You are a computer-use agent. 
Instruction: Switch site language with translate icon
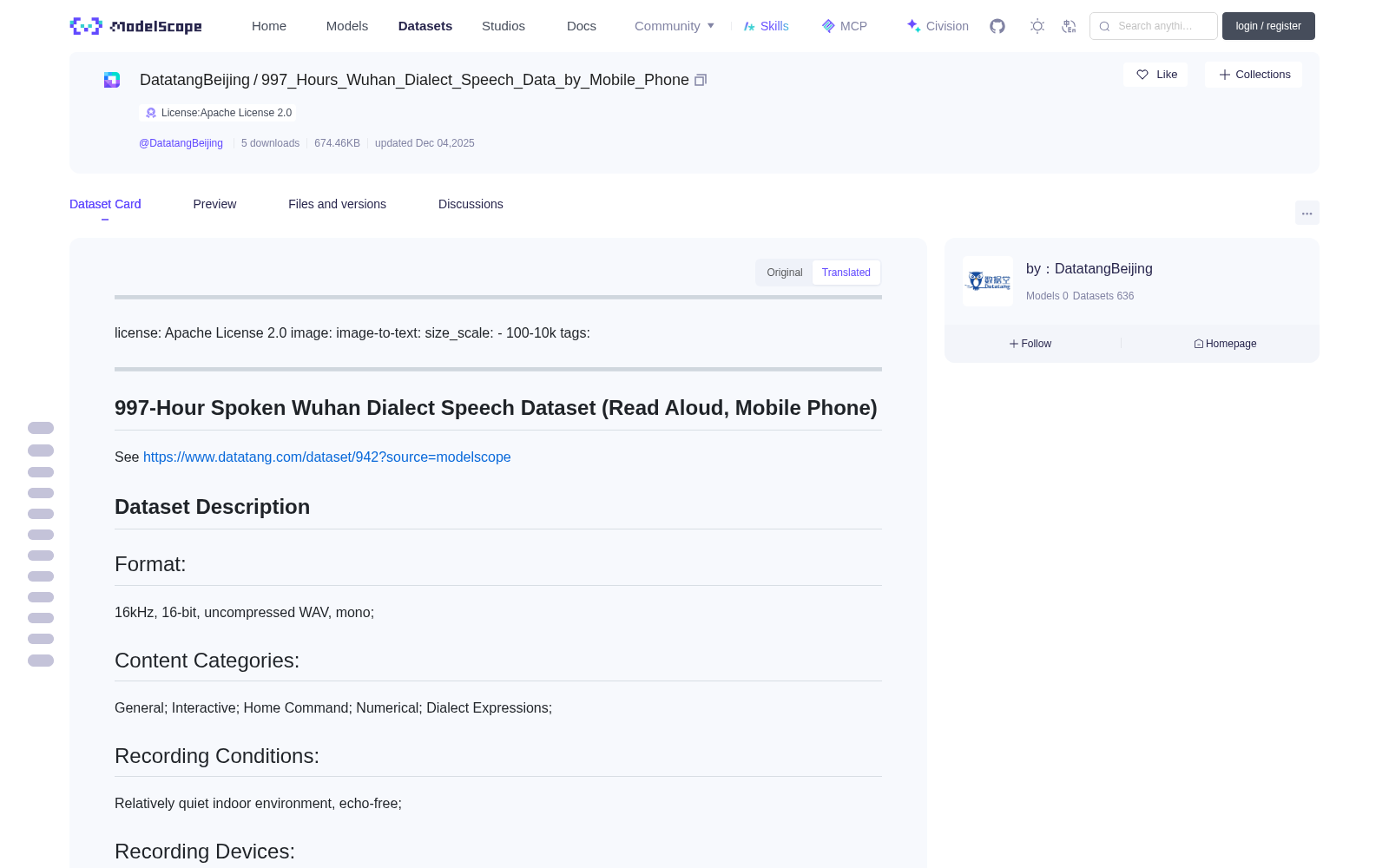(x=1070, y=26)
